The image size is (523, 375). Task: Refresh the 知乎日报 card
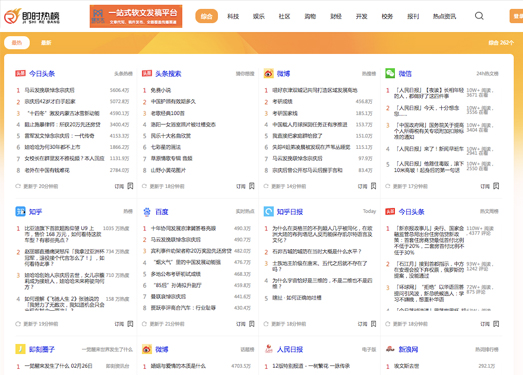pos(266,324)
